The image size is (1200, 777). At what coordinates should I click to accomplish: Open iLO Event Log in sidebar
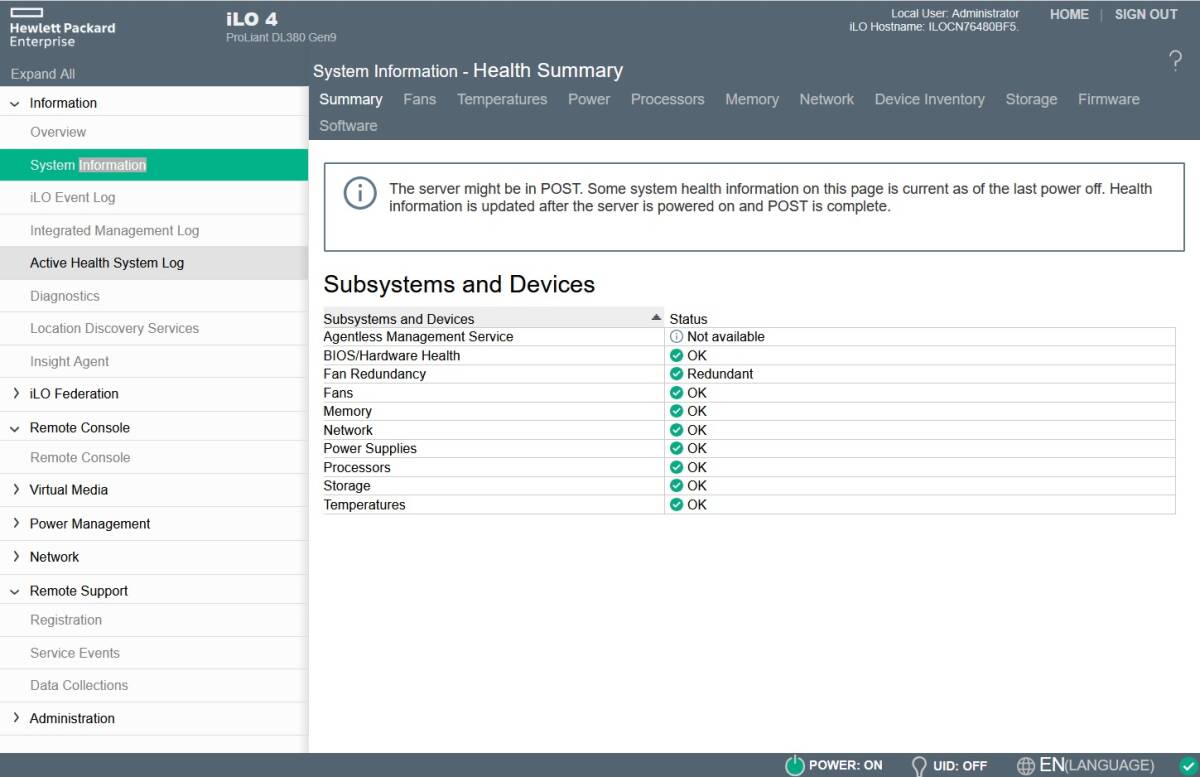pyautogui.click(x=72, y=198)
